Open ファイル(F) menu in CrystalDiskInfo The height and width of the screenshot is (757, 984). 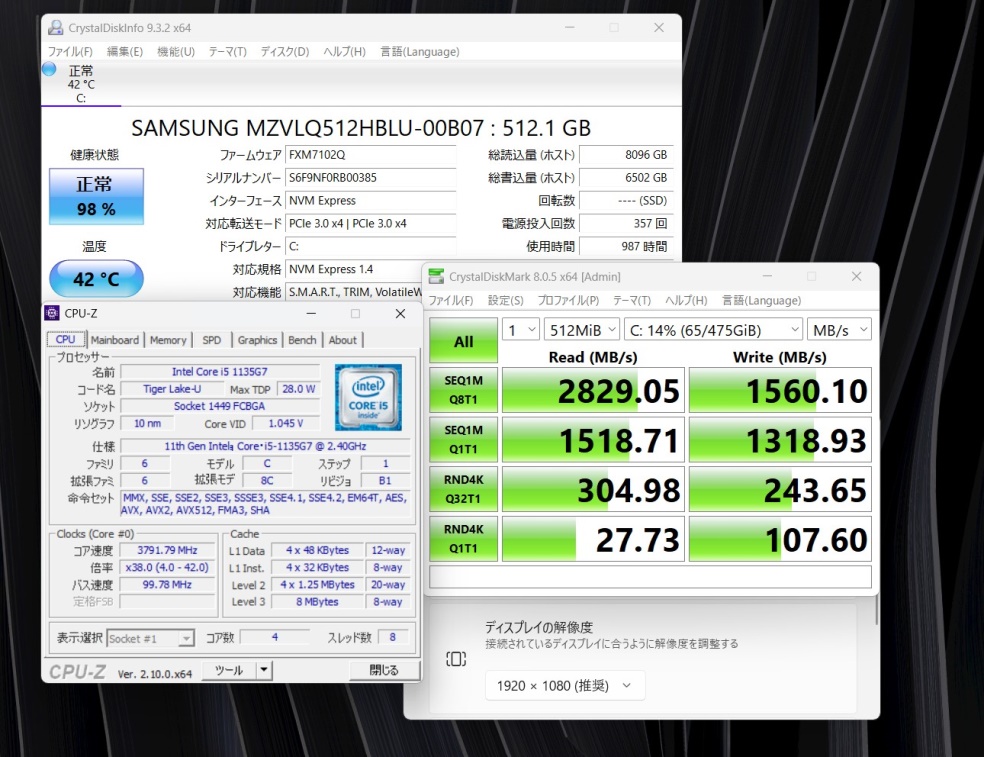(70, 51)
